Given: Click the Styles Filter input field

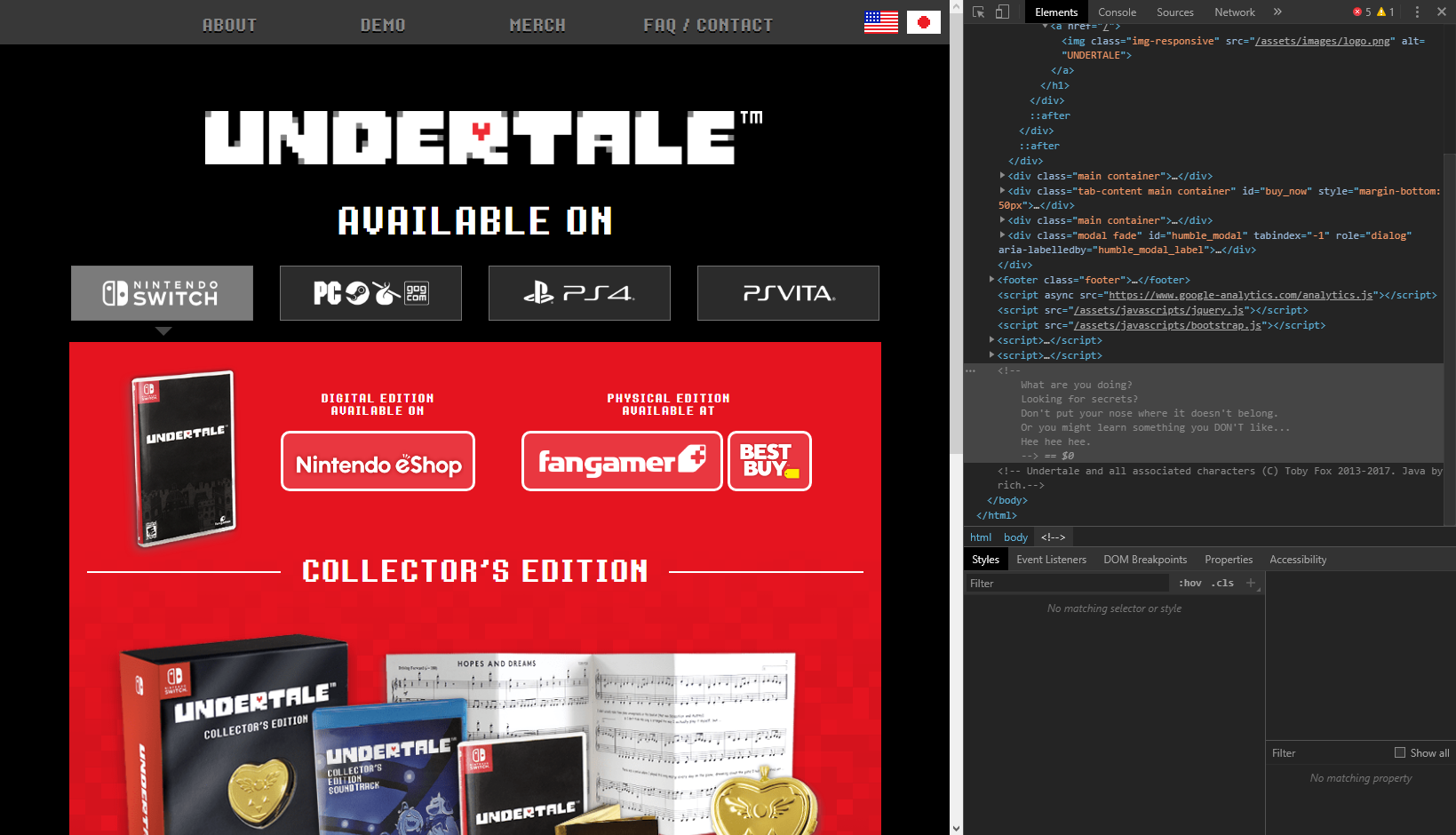Looking at the screenshot, I should click(1067, 583).
